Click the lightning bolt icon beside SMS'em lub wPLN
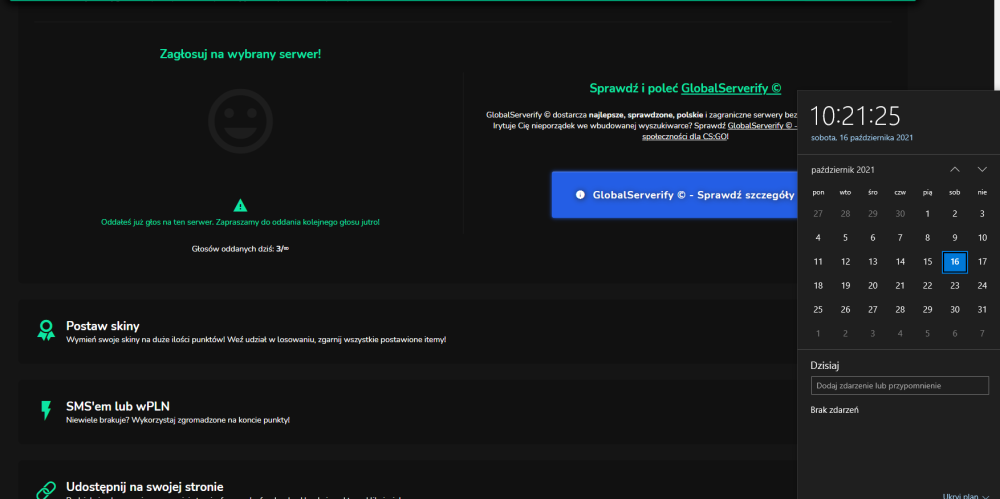Image resolution: width=1000 pixels, height=499 pixels. 46,410
